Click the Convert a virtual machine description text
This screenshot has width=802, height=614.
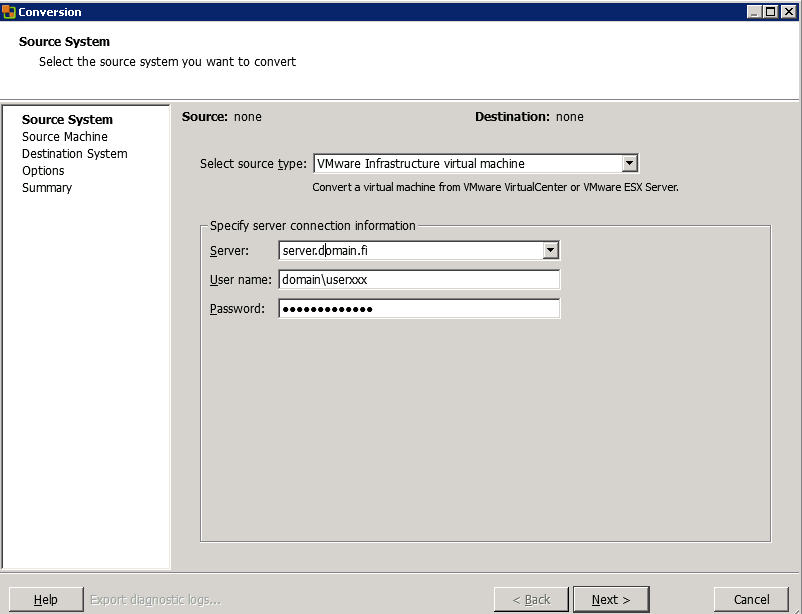pyautogui.click(x=495, y=187)
